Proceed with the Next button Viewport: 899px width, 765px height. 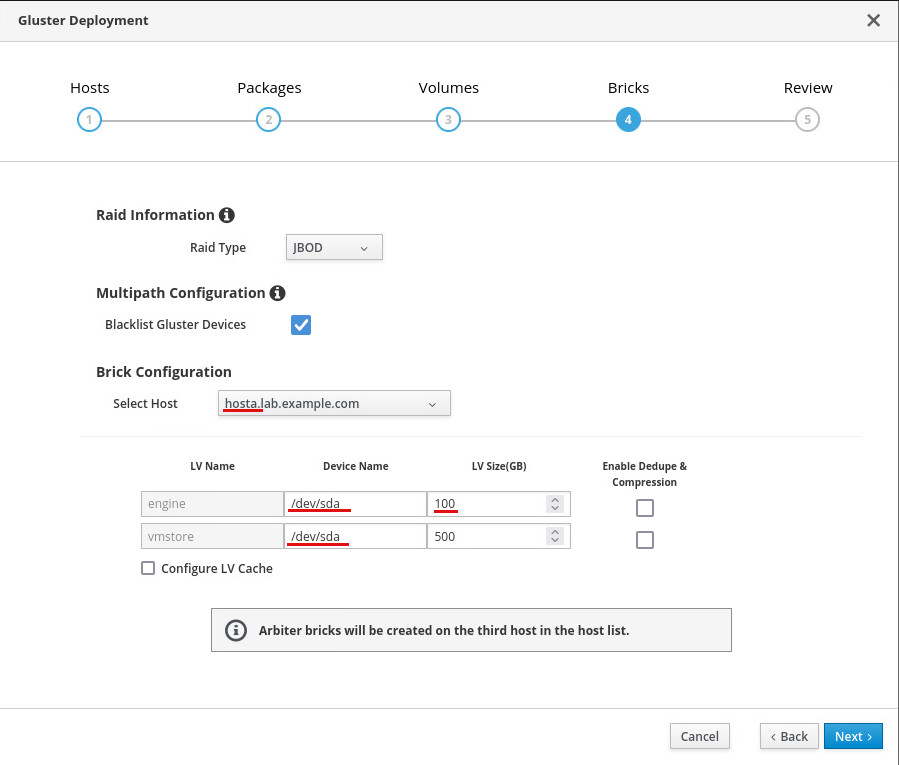[x=853, y=736]
